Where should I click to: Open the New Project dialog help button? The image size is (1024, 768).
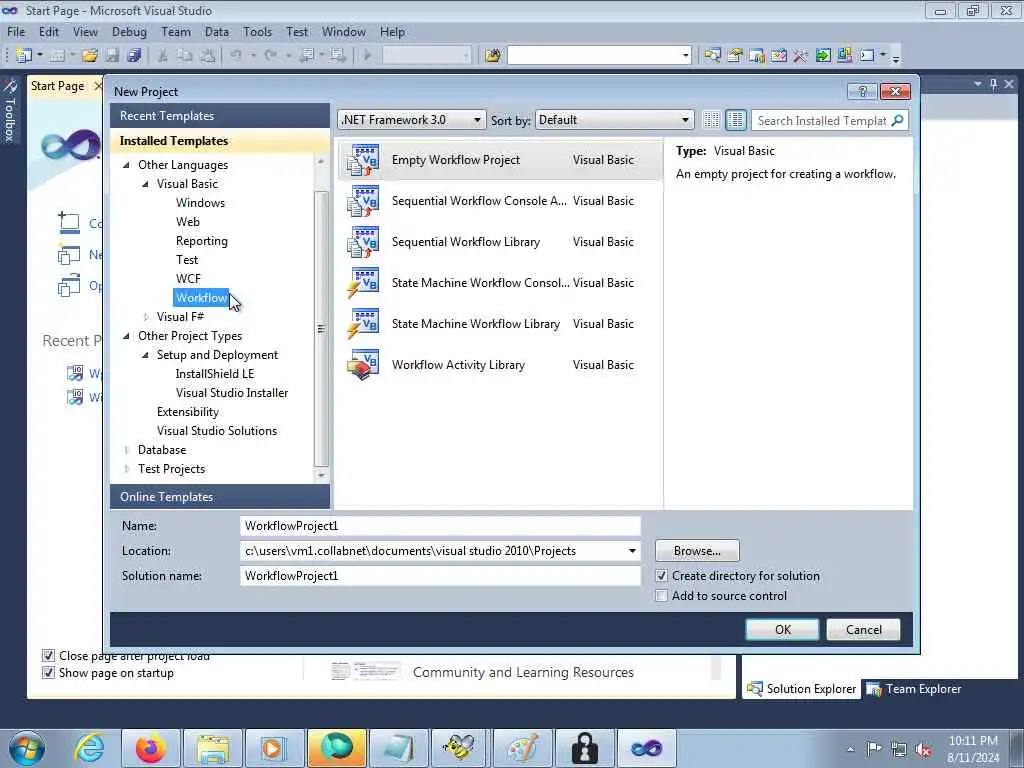[861, 91]
